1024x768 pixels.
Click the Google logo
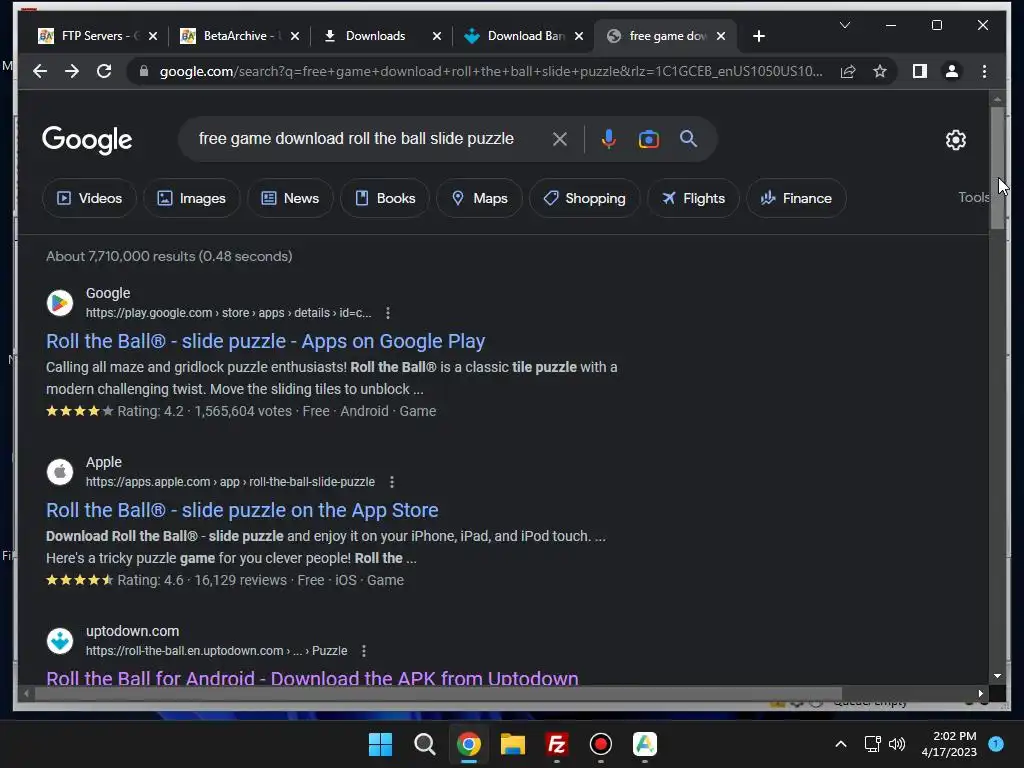[87, 139]
